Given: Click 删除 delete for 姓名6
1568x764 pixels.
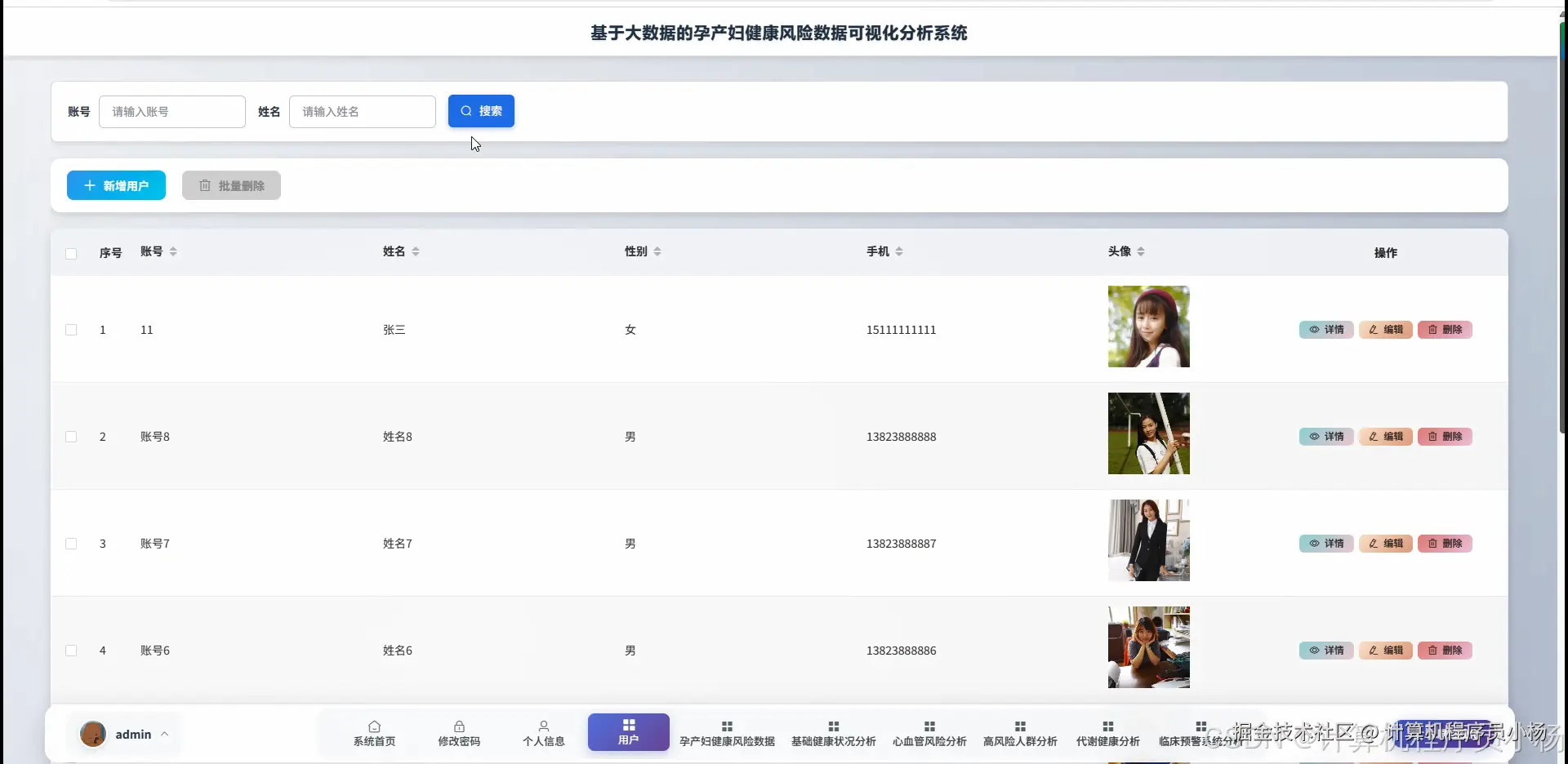Looking at the screenshot, I should click(x=1445, y=651).
